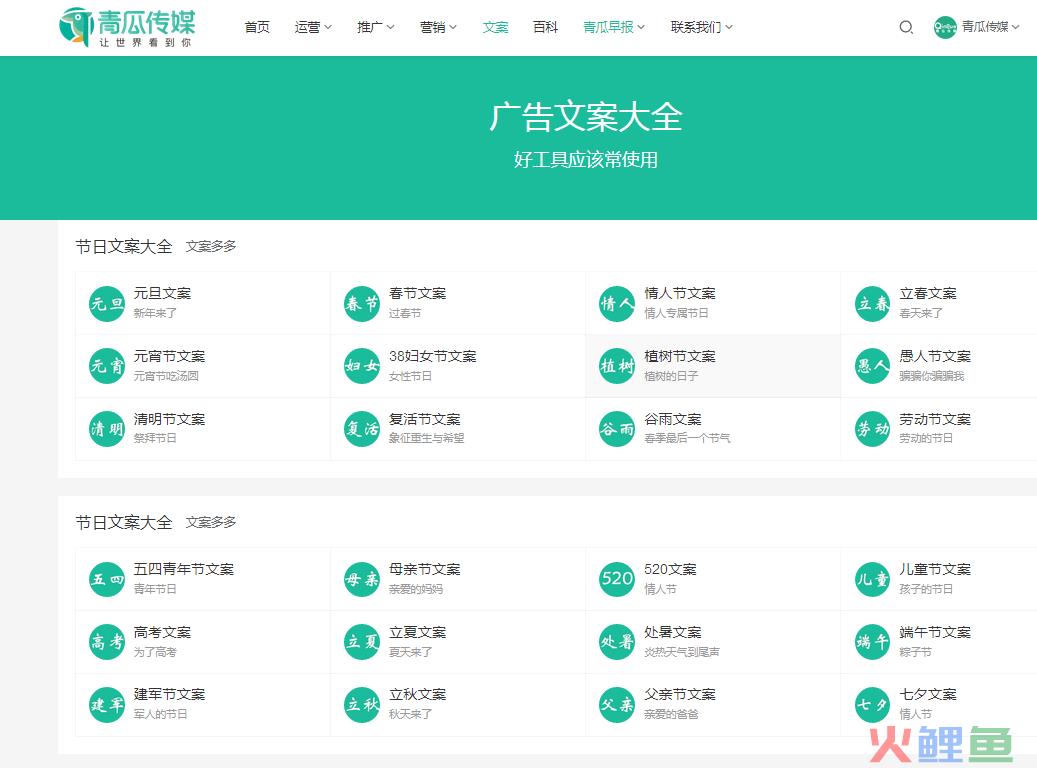This screenshot has height=768, width=1037.
Task: Click the 清明 round icon
Action: tap(106, 429)
